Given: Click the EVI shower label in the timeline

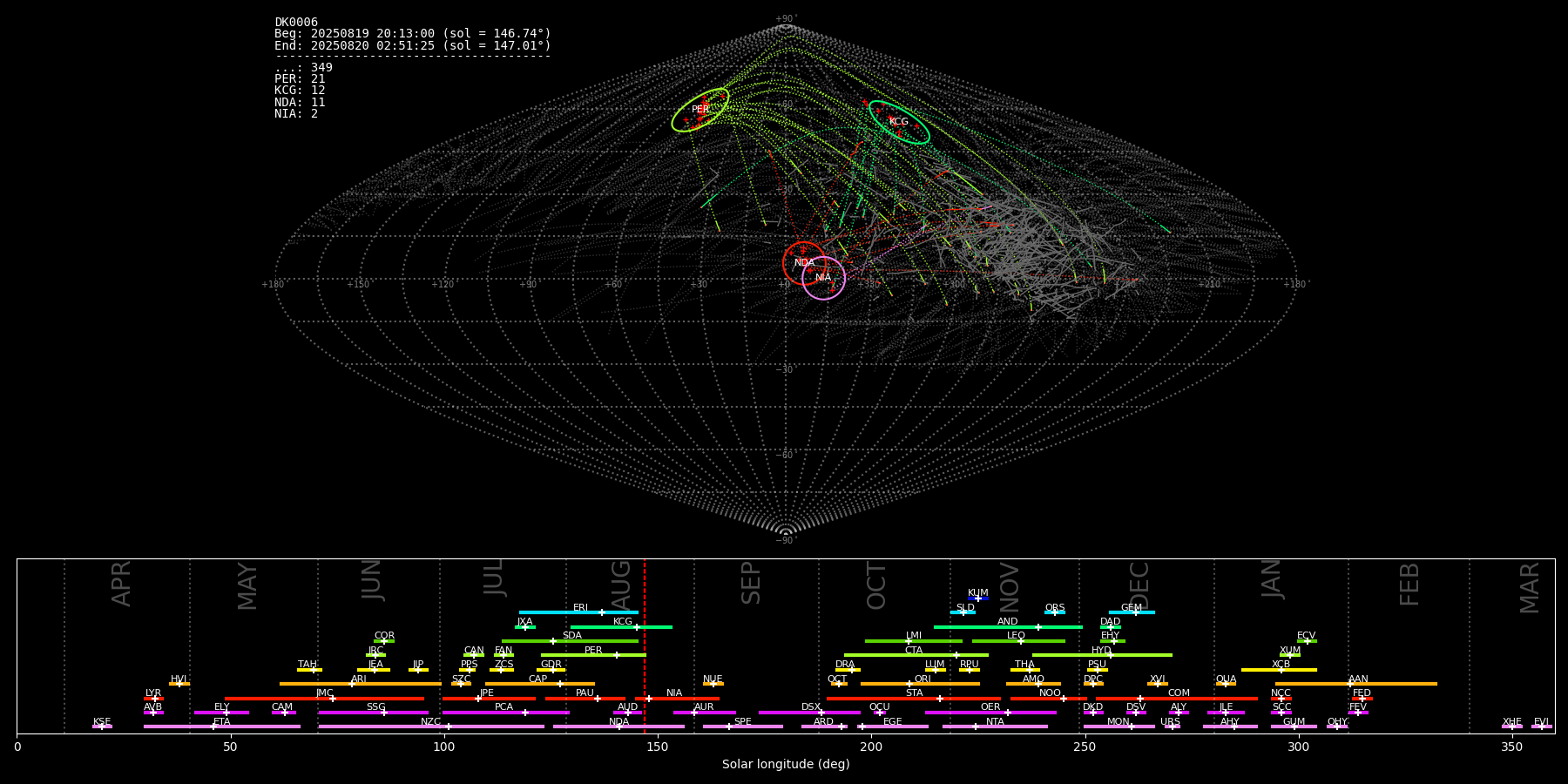Looking at the screenshot, I should coord(1541,721).
